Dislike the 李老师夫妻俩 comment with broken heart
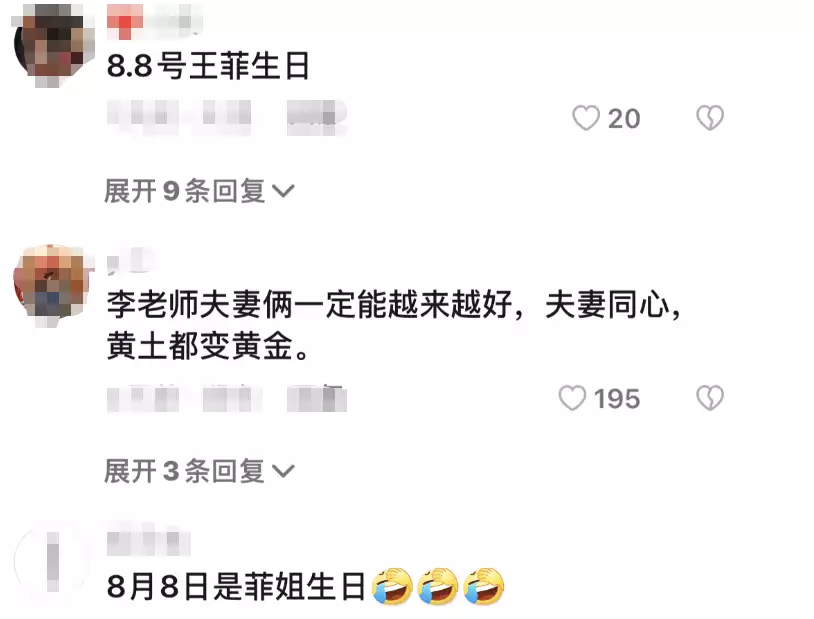This screenshot has width=814, height=619. (710, 398)
